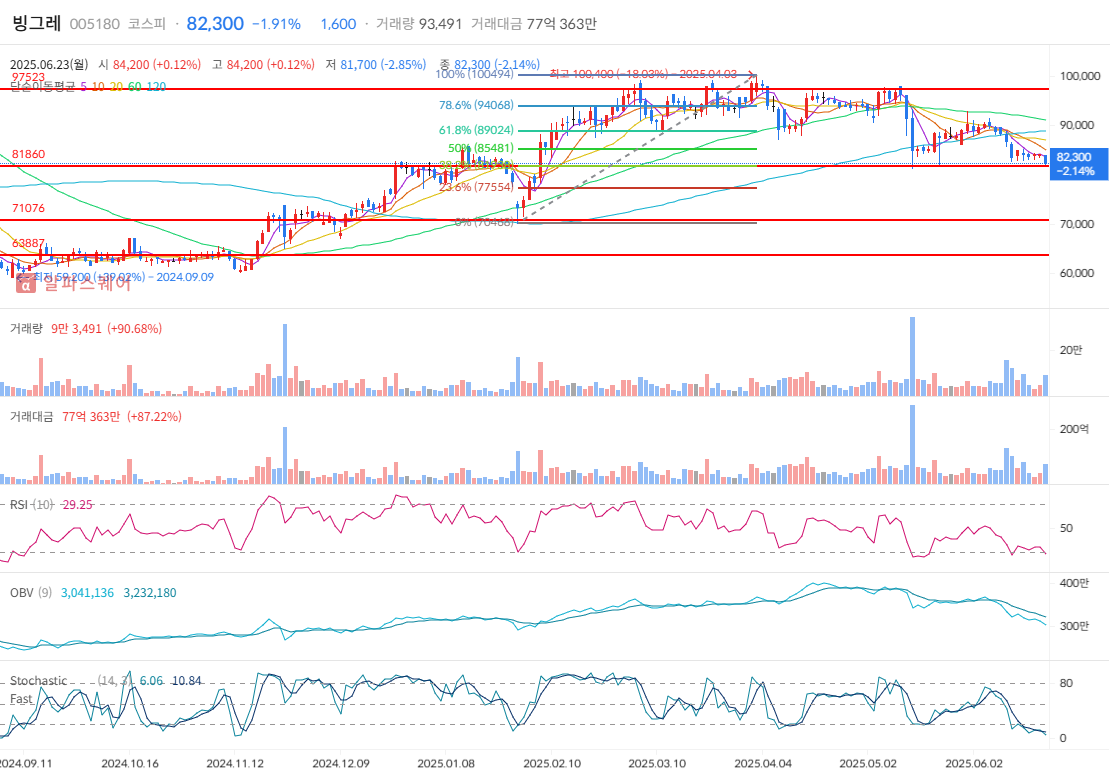Select the 5-day moving average legend number
The width and height of the screenshot is (1110, 778).
[84, 86]
